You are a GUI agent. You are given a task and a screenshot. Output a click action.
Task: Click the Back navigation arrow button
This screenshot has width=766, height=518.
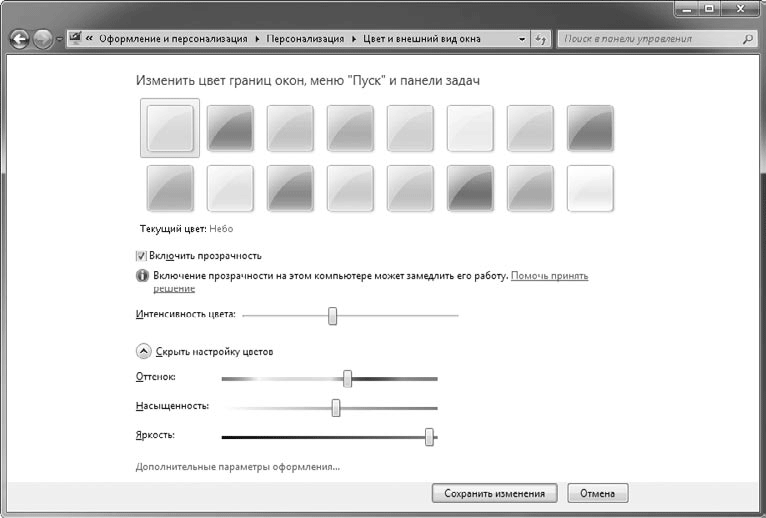[x=19, y=40]
